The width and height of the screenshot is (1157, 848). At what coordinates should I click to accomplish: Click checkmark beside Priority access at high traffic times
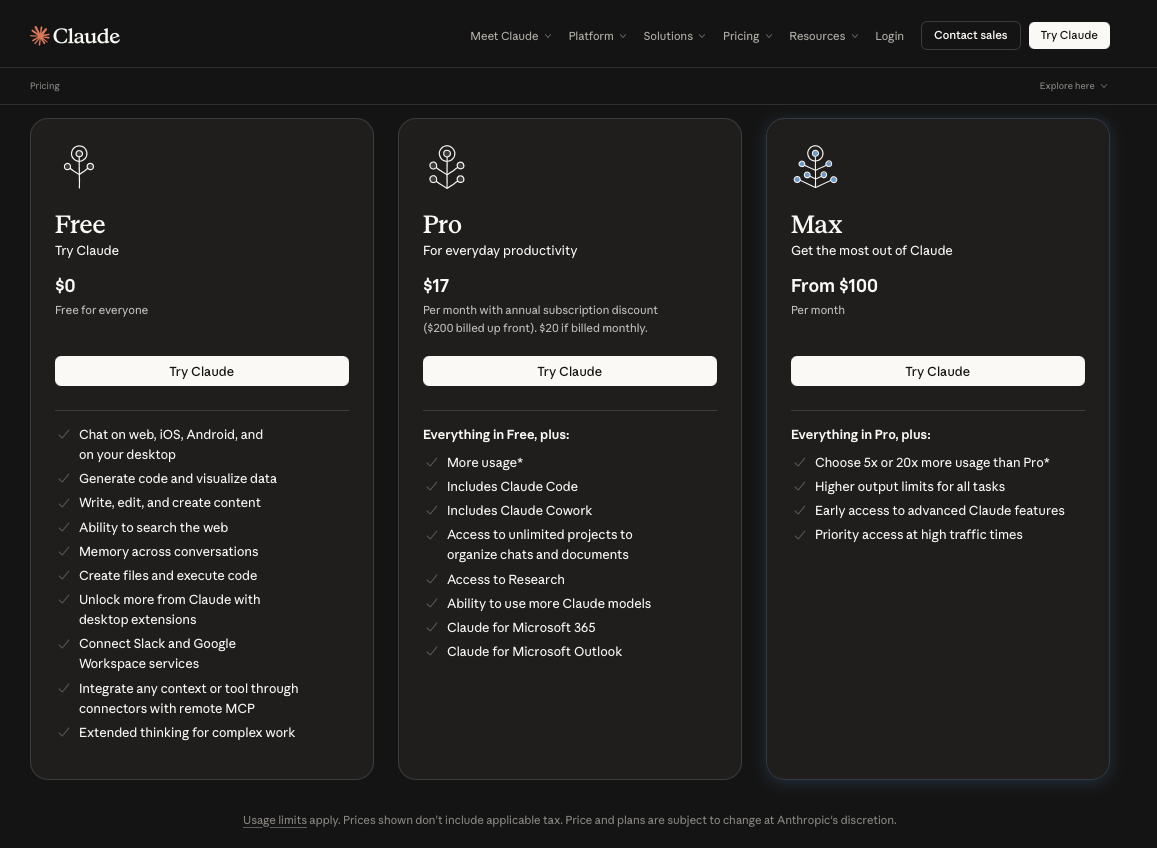(800, 534)
